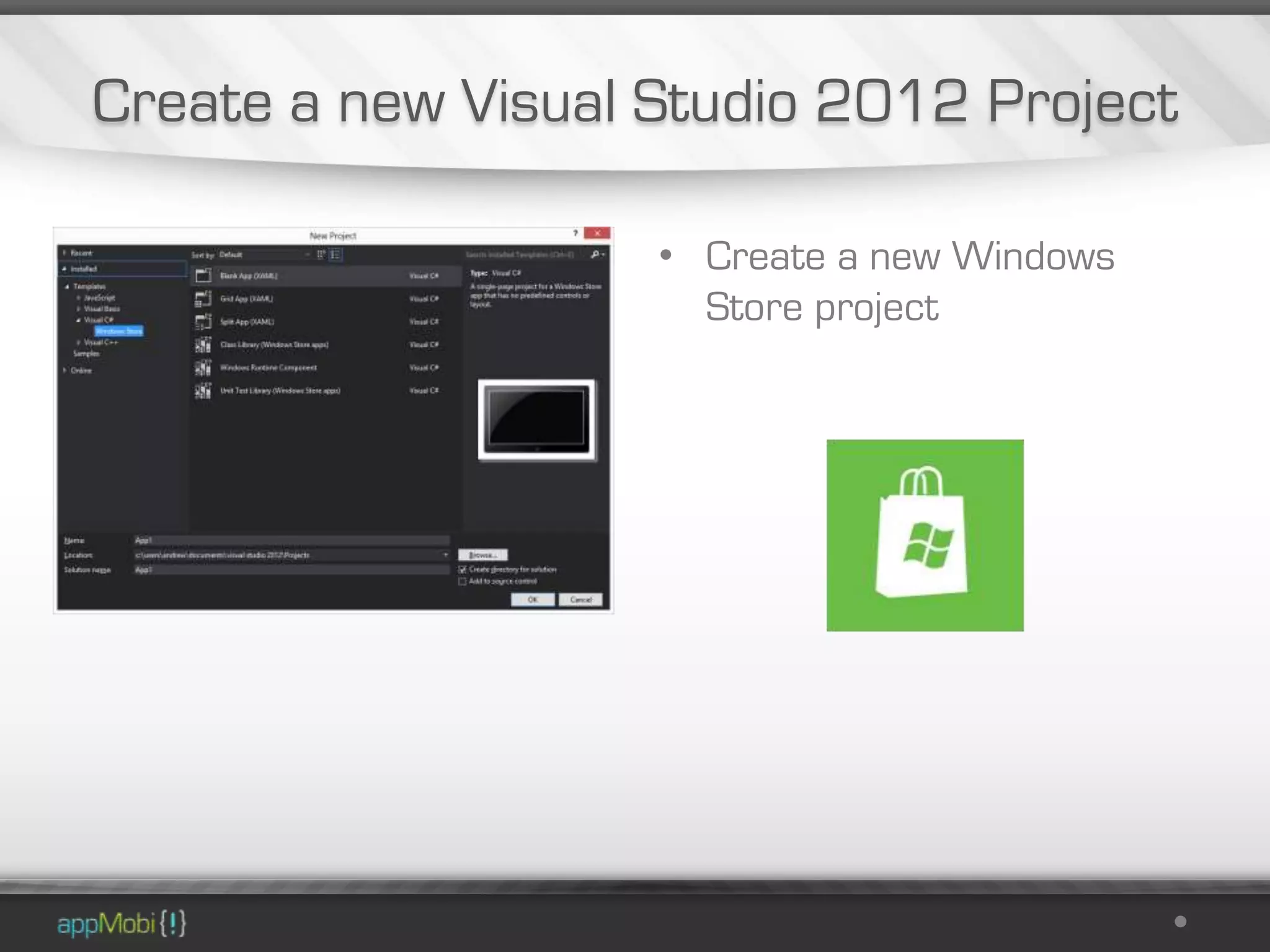Screen dimensions: 1270x952
Task: Select the Samples tree item
Action: [x=86, y=354]
